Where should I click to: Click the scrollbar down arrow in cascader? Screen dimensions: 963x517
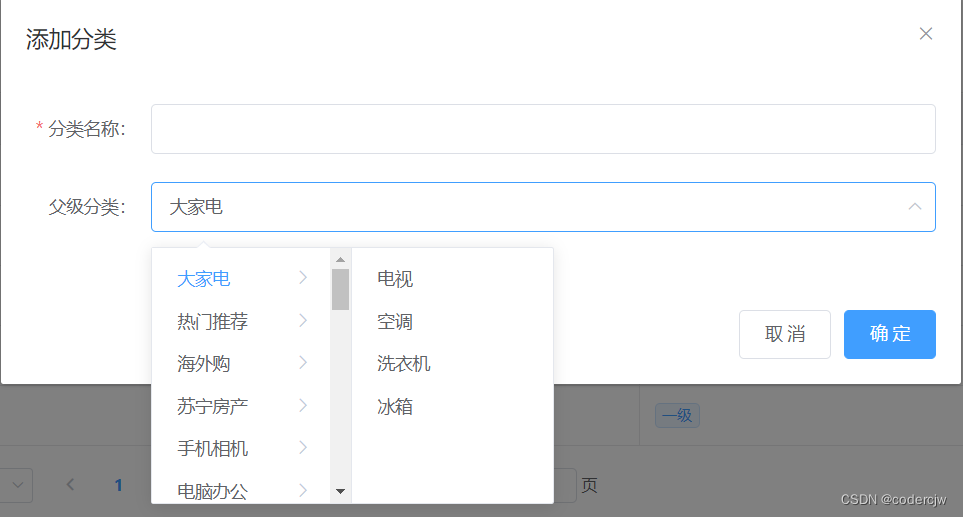pos(340,491)
